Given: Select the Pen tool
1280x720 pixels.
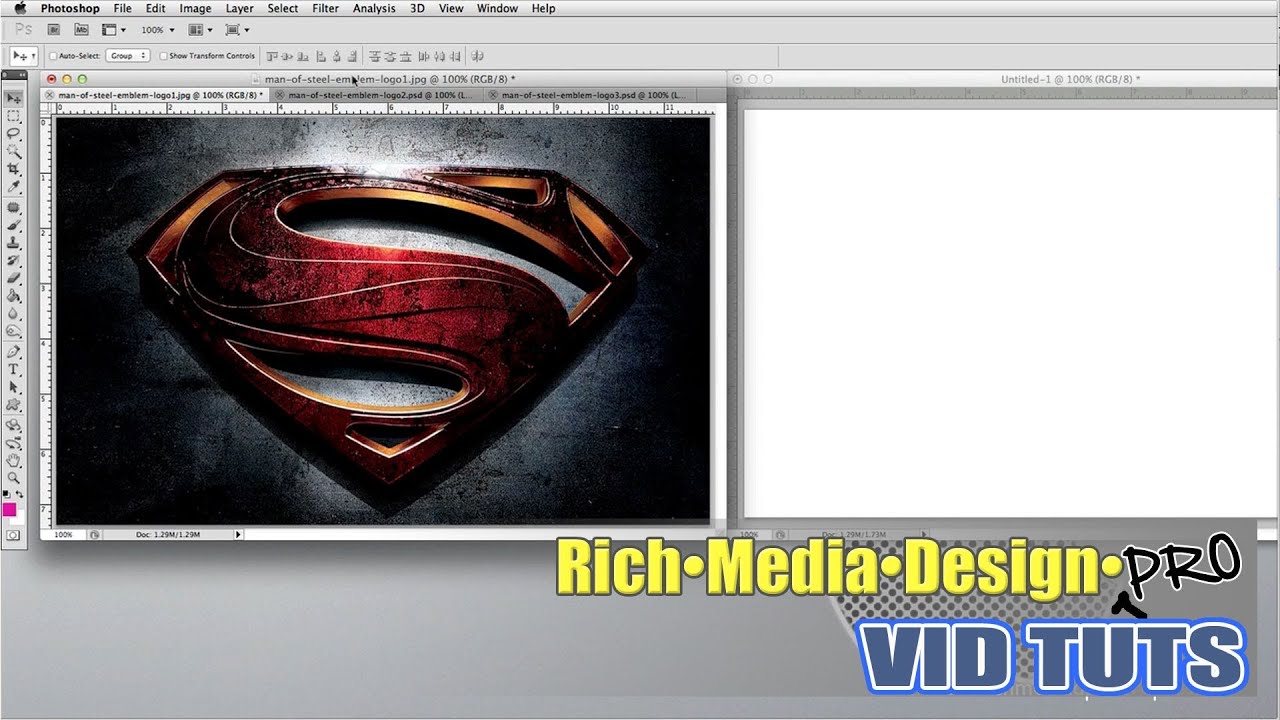Looking at the screenshot, I should click(14, 352).
